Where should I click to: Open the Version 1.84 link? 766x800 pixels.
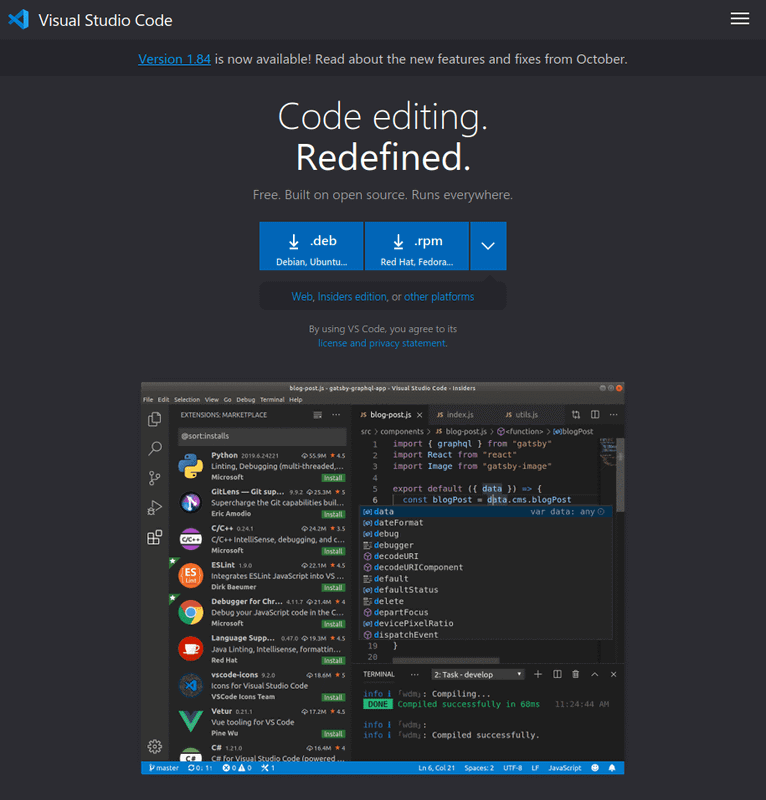175,59
